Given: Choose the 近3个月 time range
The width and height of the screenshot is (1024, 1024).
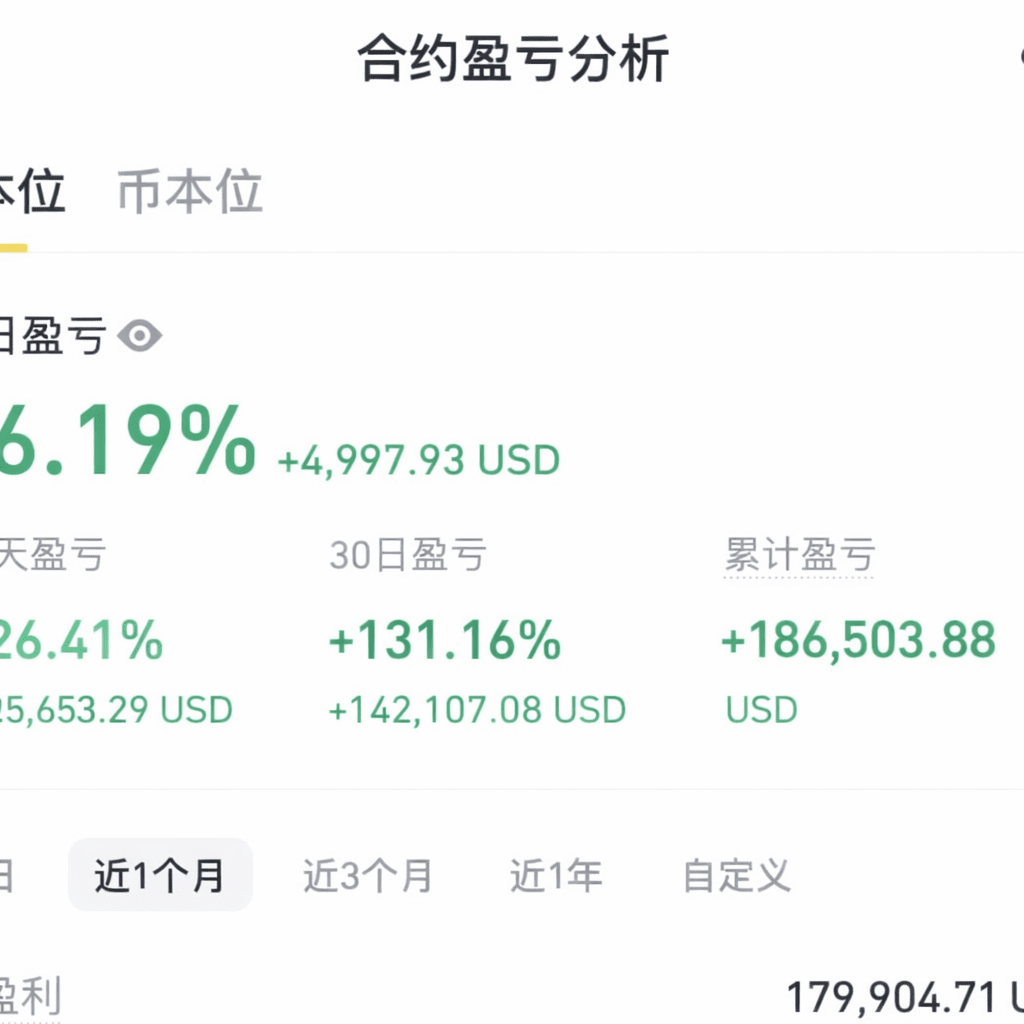Looking at the screenshot, I should tap(367, 876).
